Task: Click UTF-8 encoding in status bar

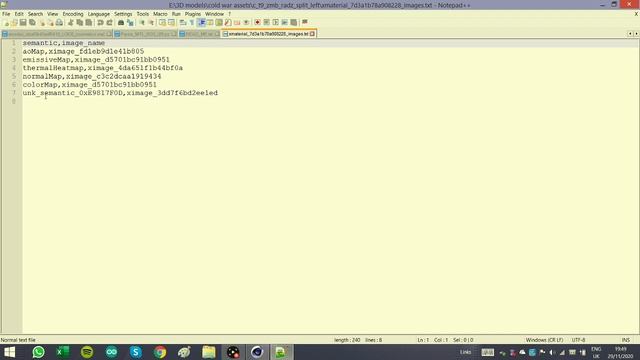Action: (x=579, y=340)
